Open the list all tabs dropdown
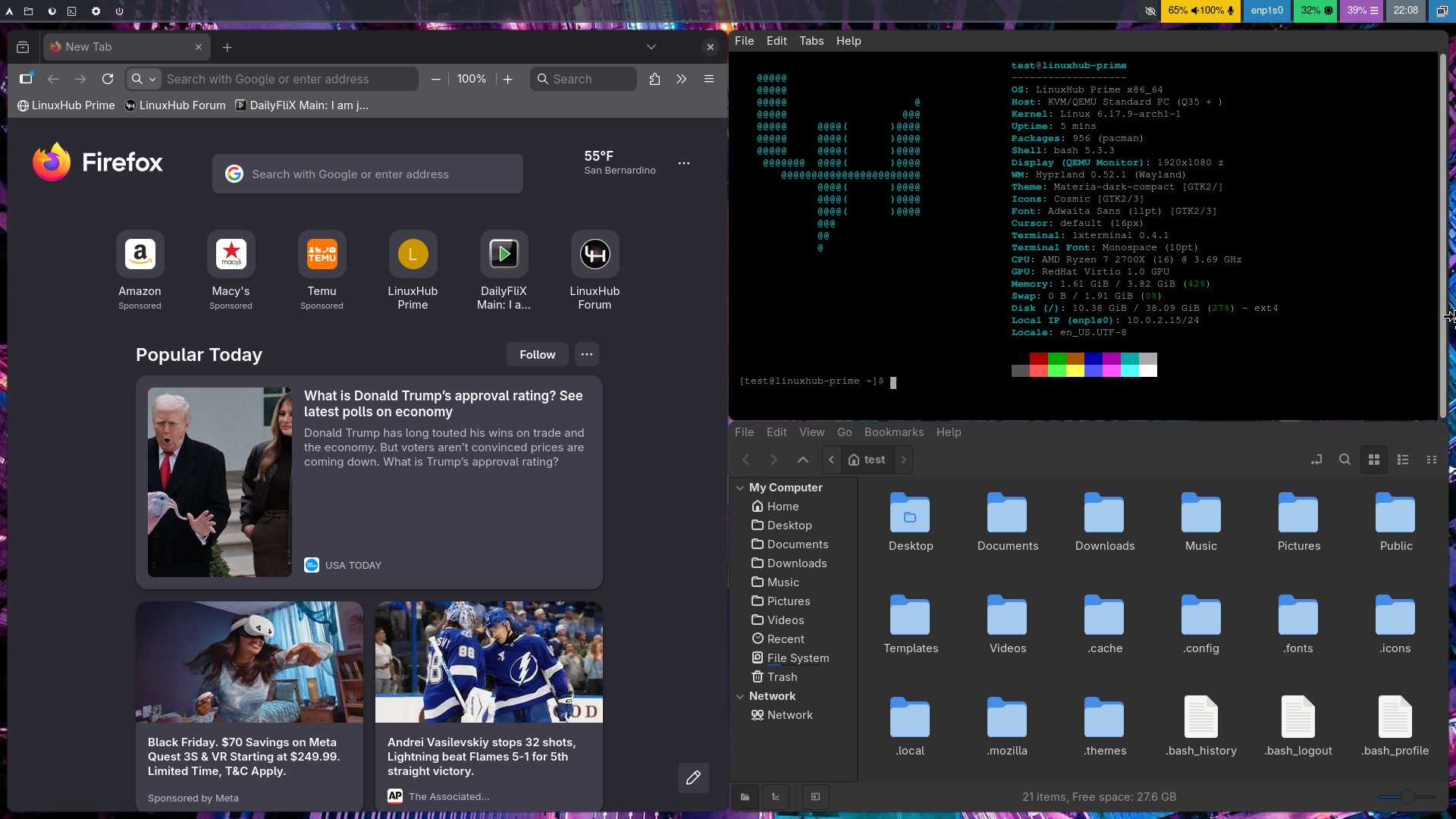The height and width of the screenshot is (819, 1456). coord(651,47)
